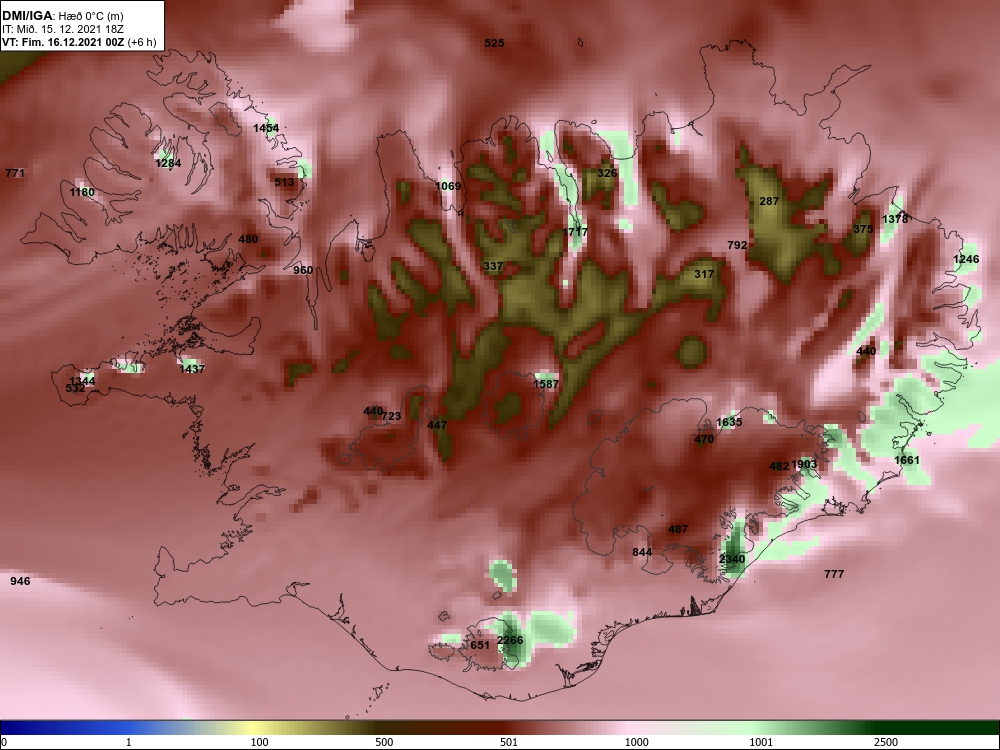Select the 1587 height value

pyautogui.click(x=546, y=384)
